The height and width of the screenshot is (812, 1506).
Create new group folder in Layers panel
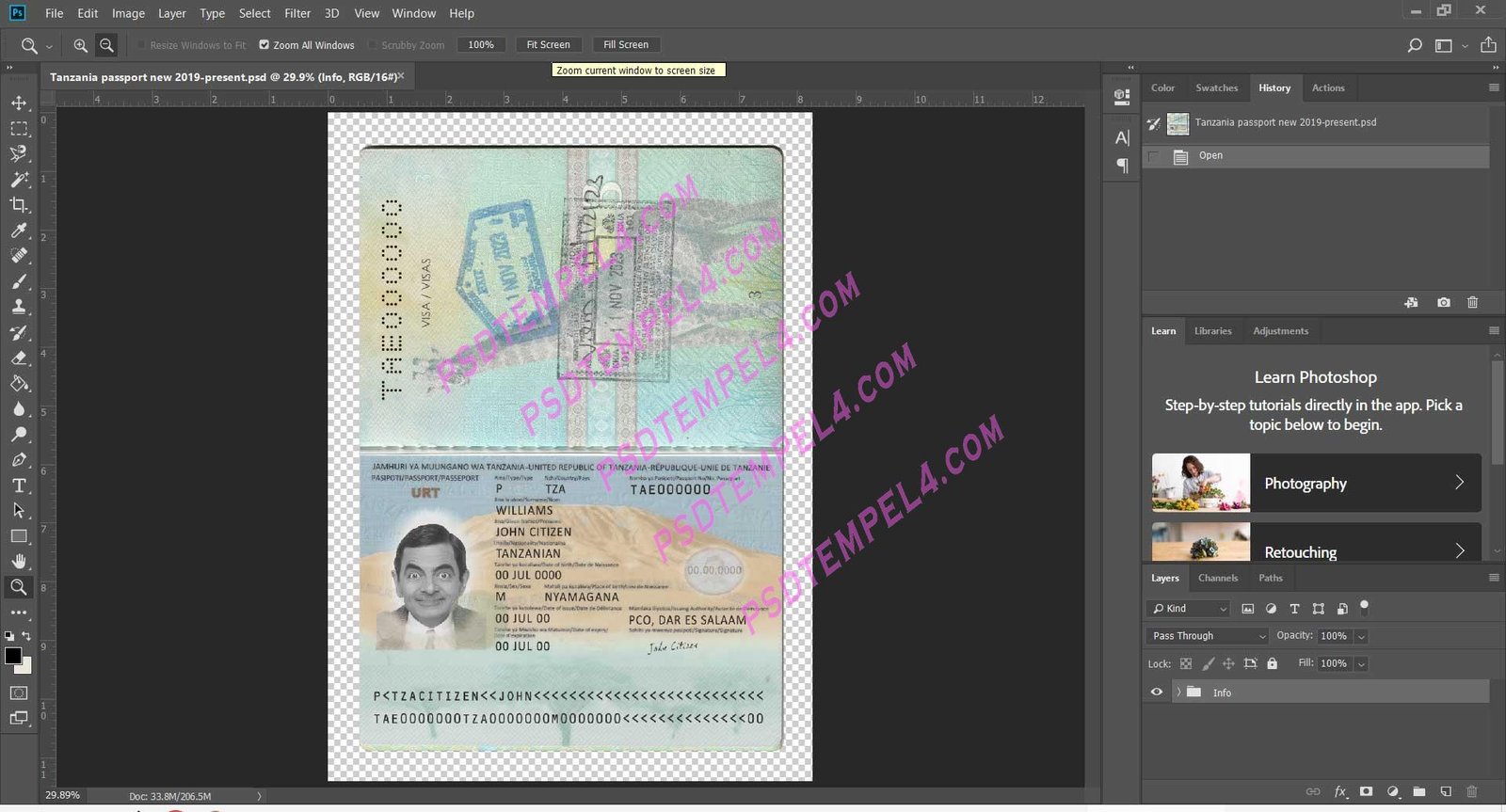pyautogui.click(x=1419, y=792)
